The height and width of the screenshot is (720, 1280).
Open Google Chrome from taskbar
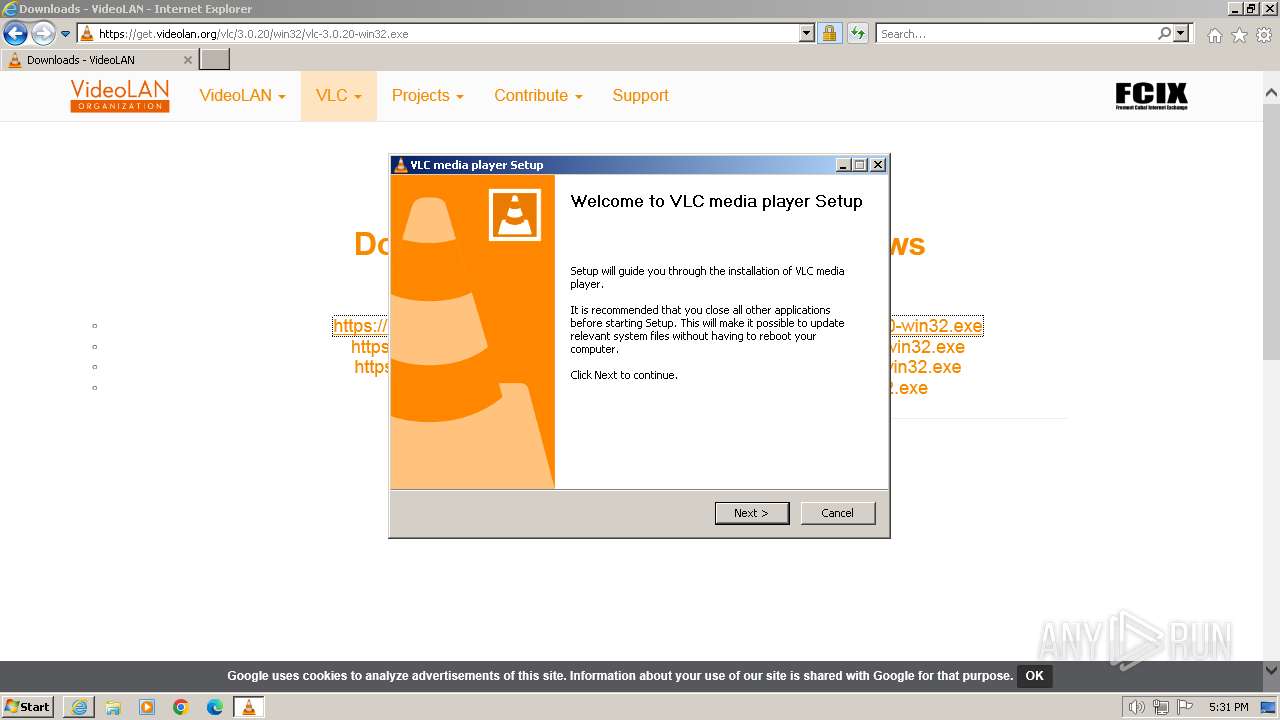coord(181,707)
